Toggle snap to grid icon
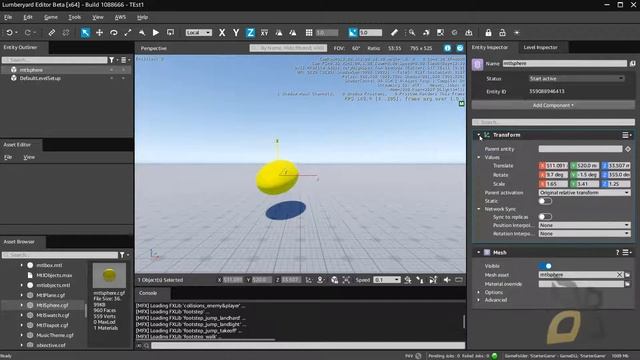The width and height of the screenshot is (640, 360). click(x=309, y=33)
